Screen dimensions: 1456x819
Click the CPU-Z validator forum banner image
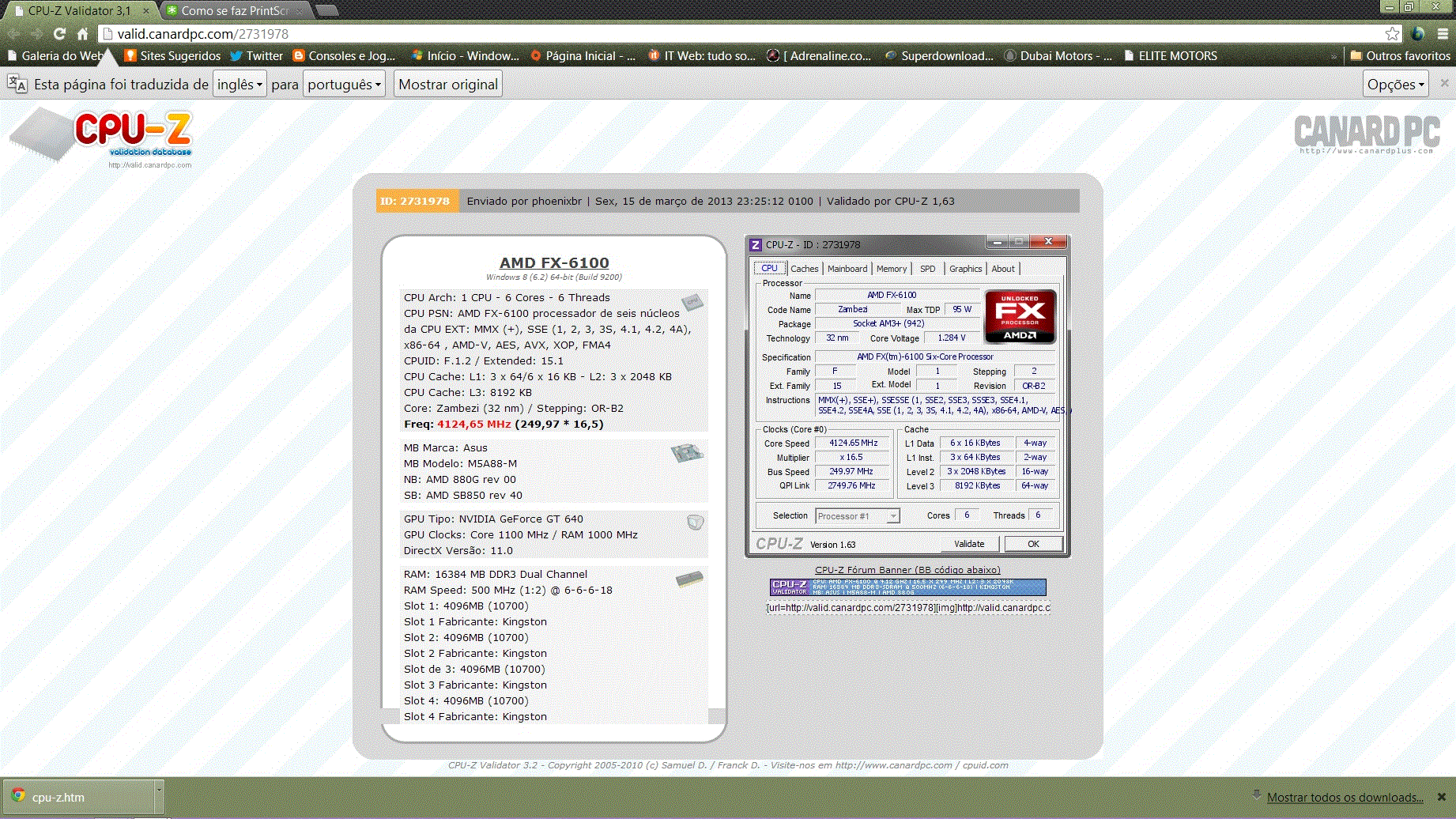[x=907, y=587]
